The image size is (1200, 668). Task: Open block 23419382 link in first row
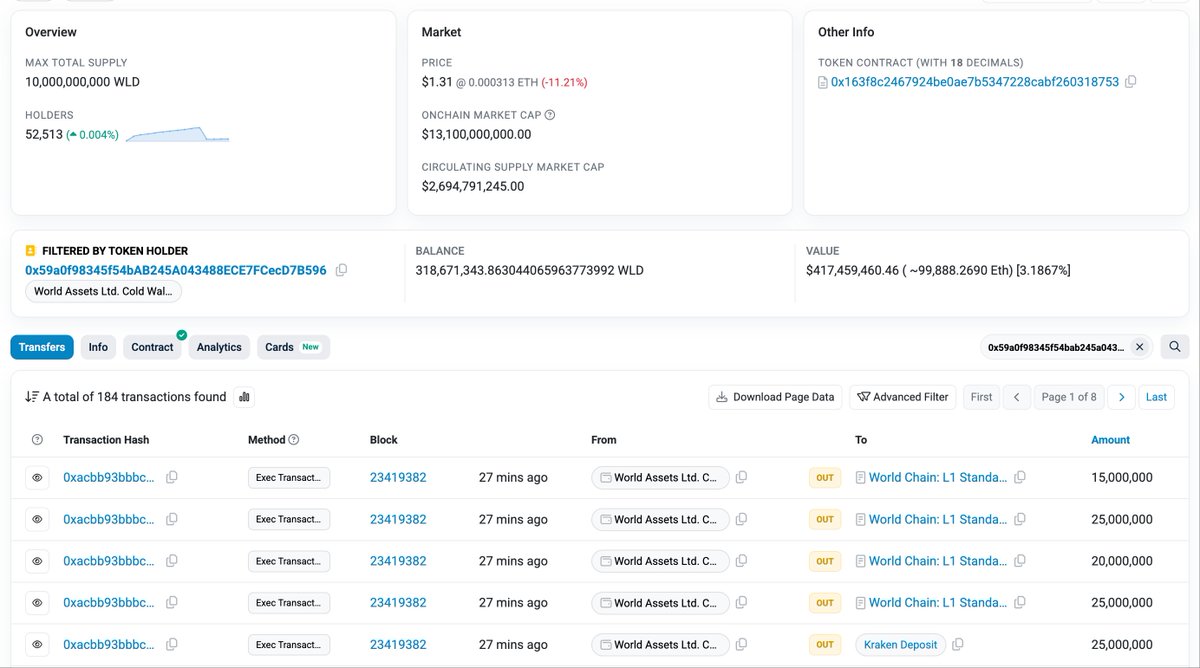(398, 478)
